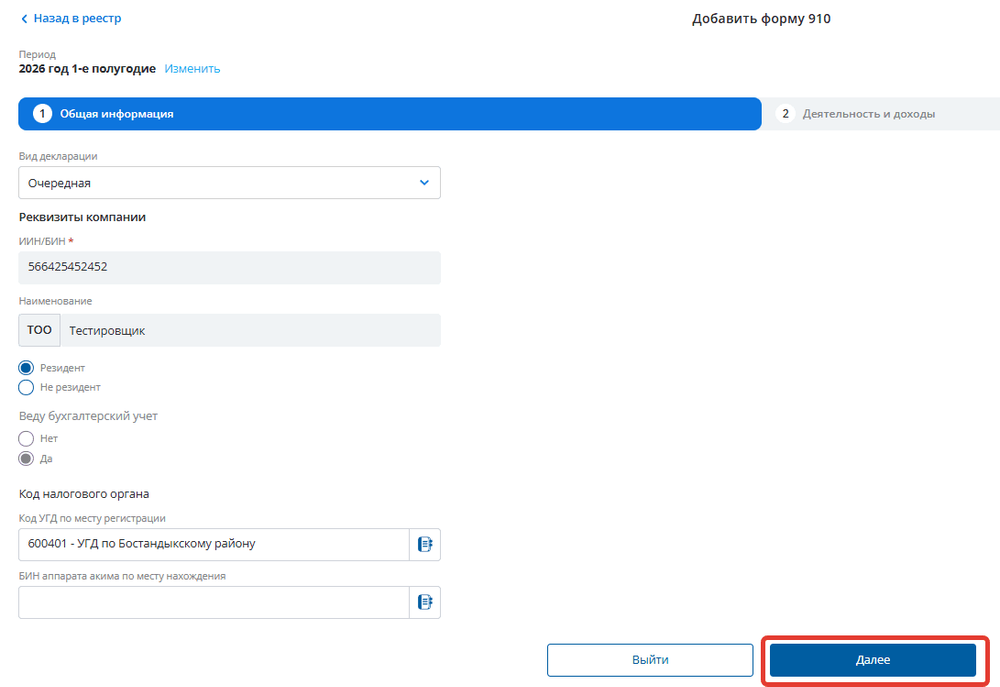Open directory icon for БИН аппарата акима
This screenshot has width=1000, height=687.
click(x=425, y=602)
